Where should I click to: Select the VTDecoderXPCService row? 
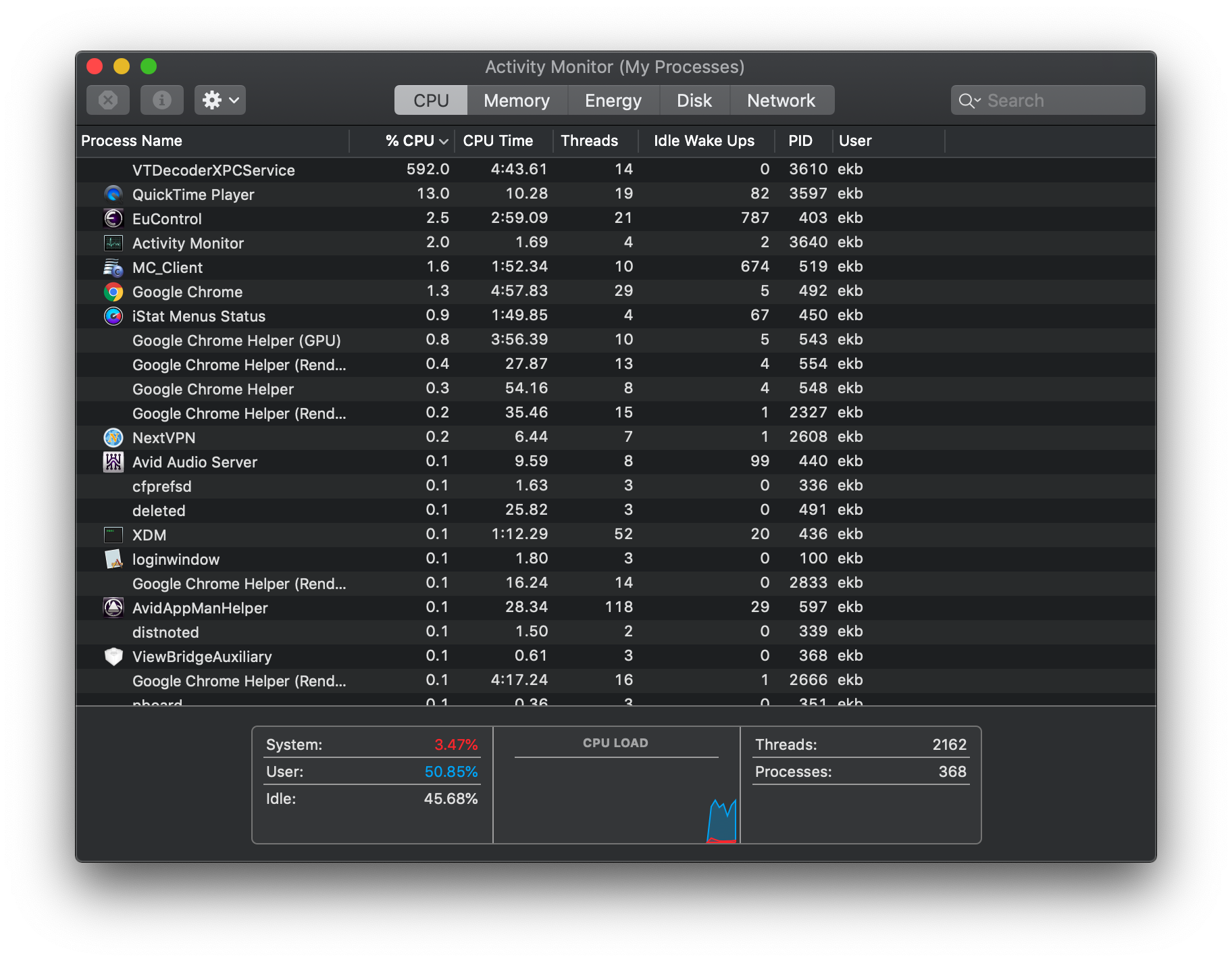tap(616, 170)
